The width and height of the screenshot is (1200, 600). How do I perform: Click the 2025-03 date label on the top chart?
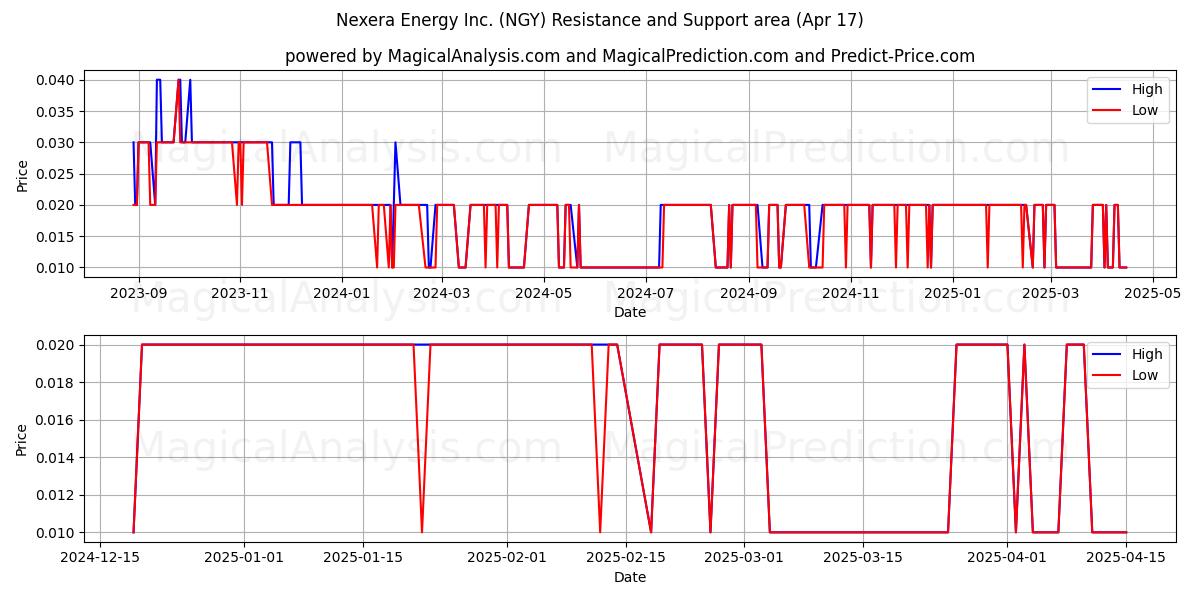click(x=1052, y=293)
